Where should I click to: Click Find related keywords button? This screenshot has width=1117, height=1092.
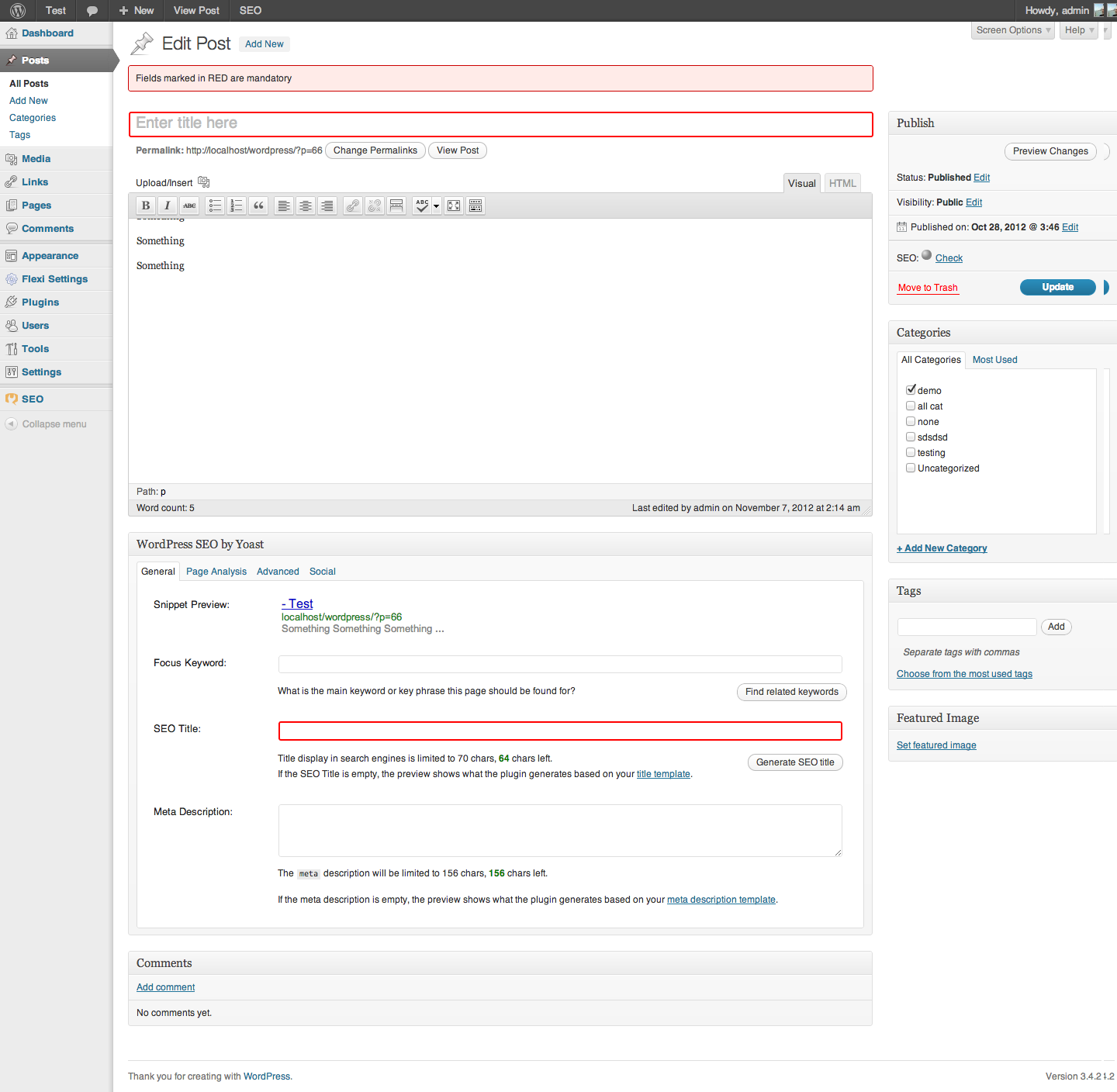(x=792, y=692)
